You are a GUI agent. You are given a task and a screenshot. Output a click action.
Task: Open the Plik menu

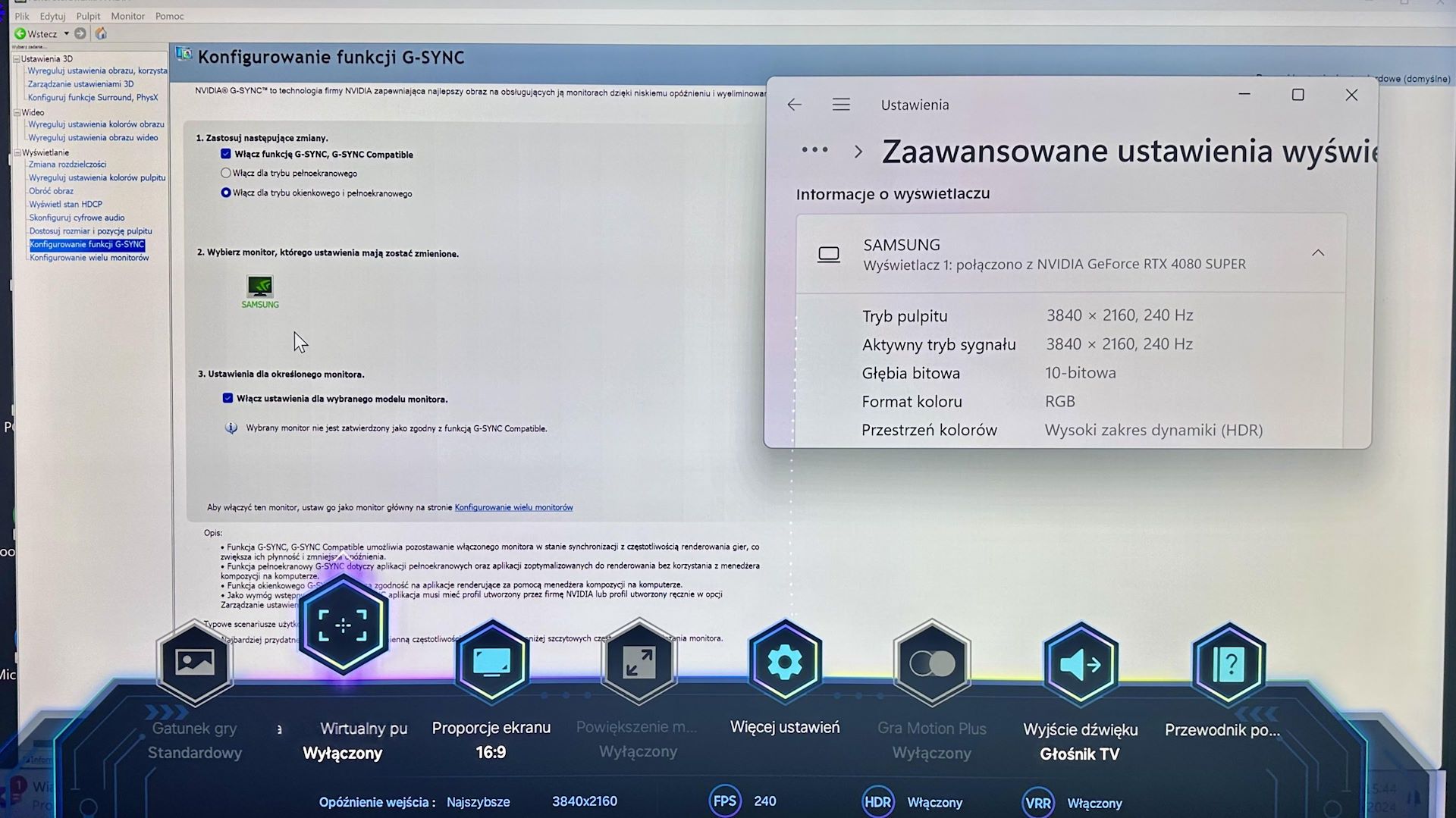tap(22, 16)
